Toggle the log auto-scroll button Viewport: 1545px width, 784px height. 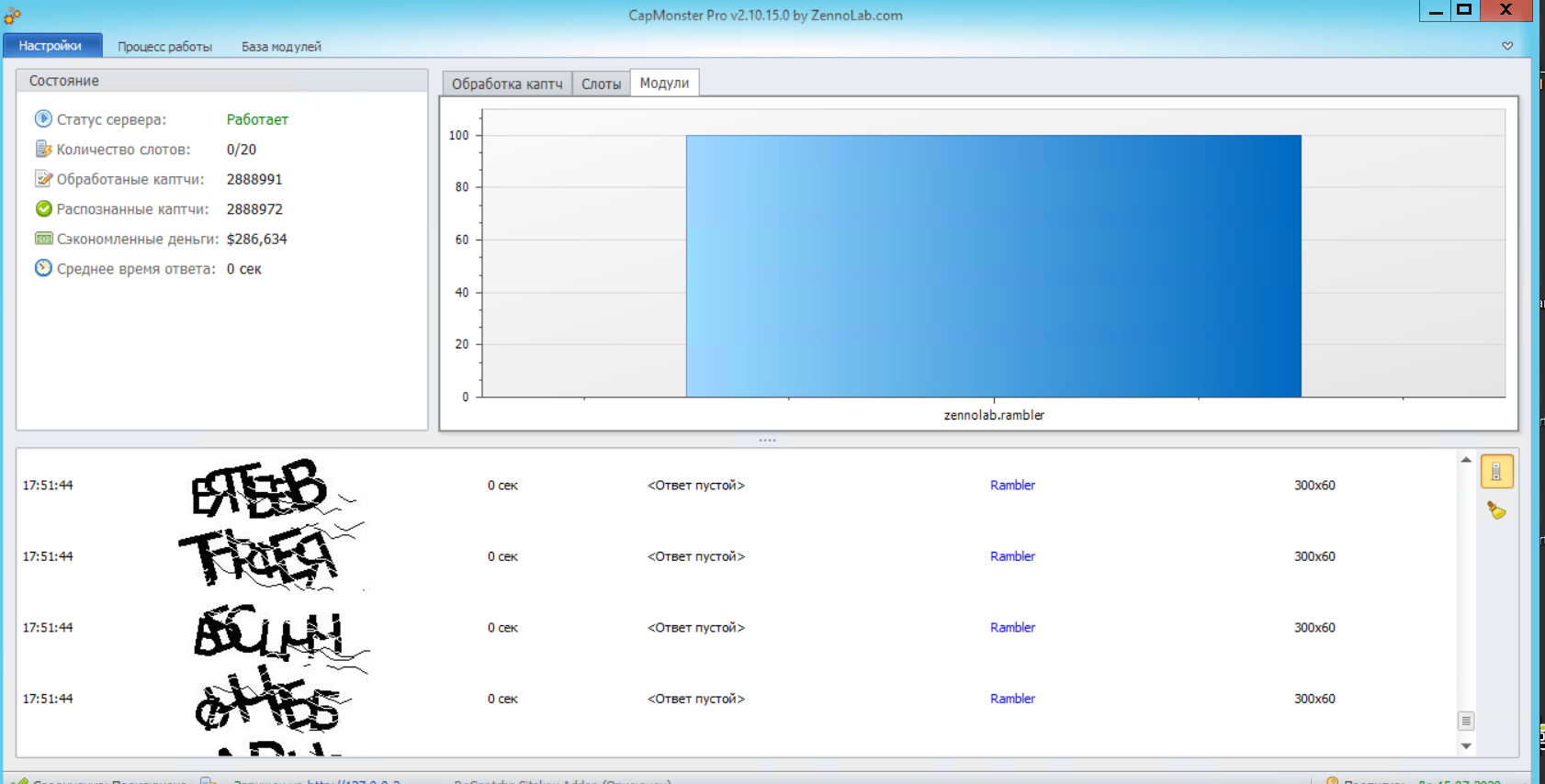[1496, 472]
